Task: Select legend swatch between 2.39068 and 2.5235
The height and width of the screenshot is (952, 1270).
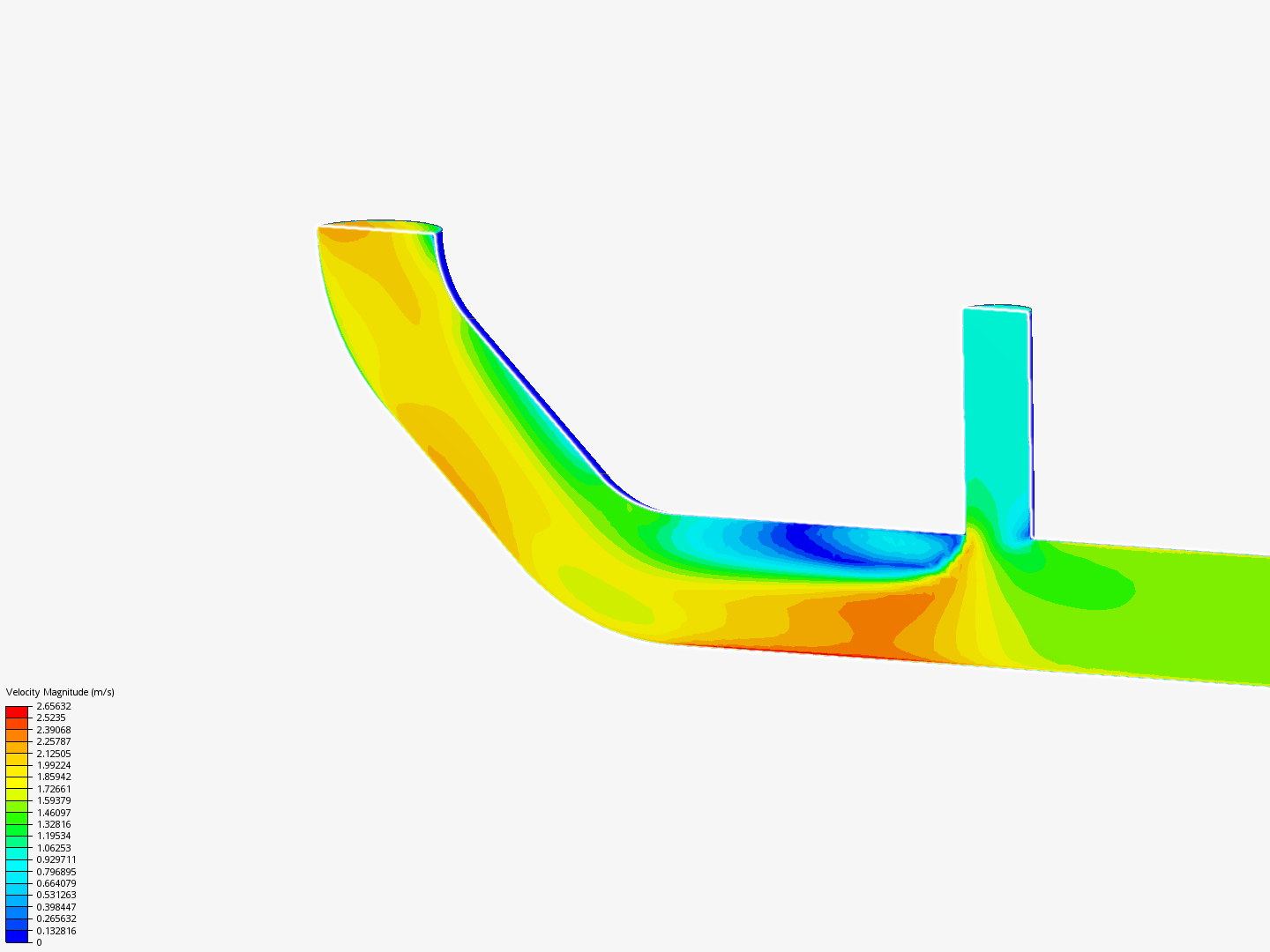Action: pos(17,724)
